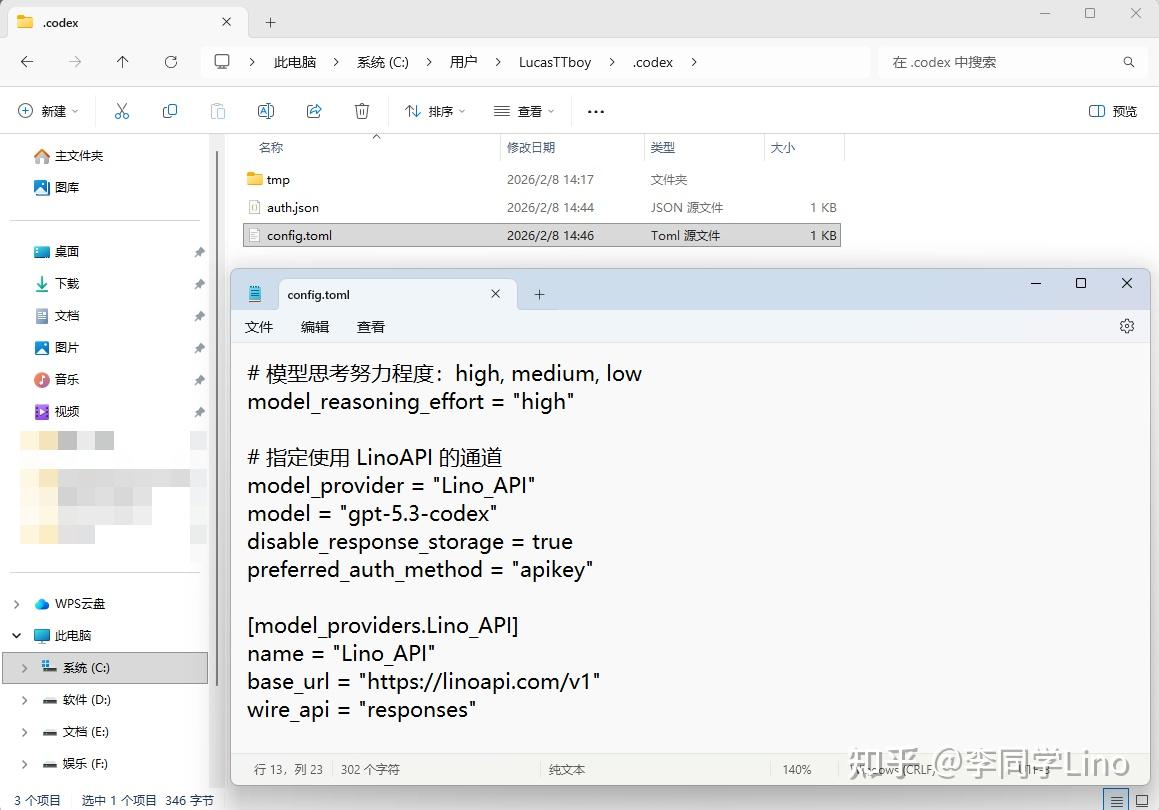Switch to large thumbnails view icon
1159x810 pixels.
[x=1142, y=801]
